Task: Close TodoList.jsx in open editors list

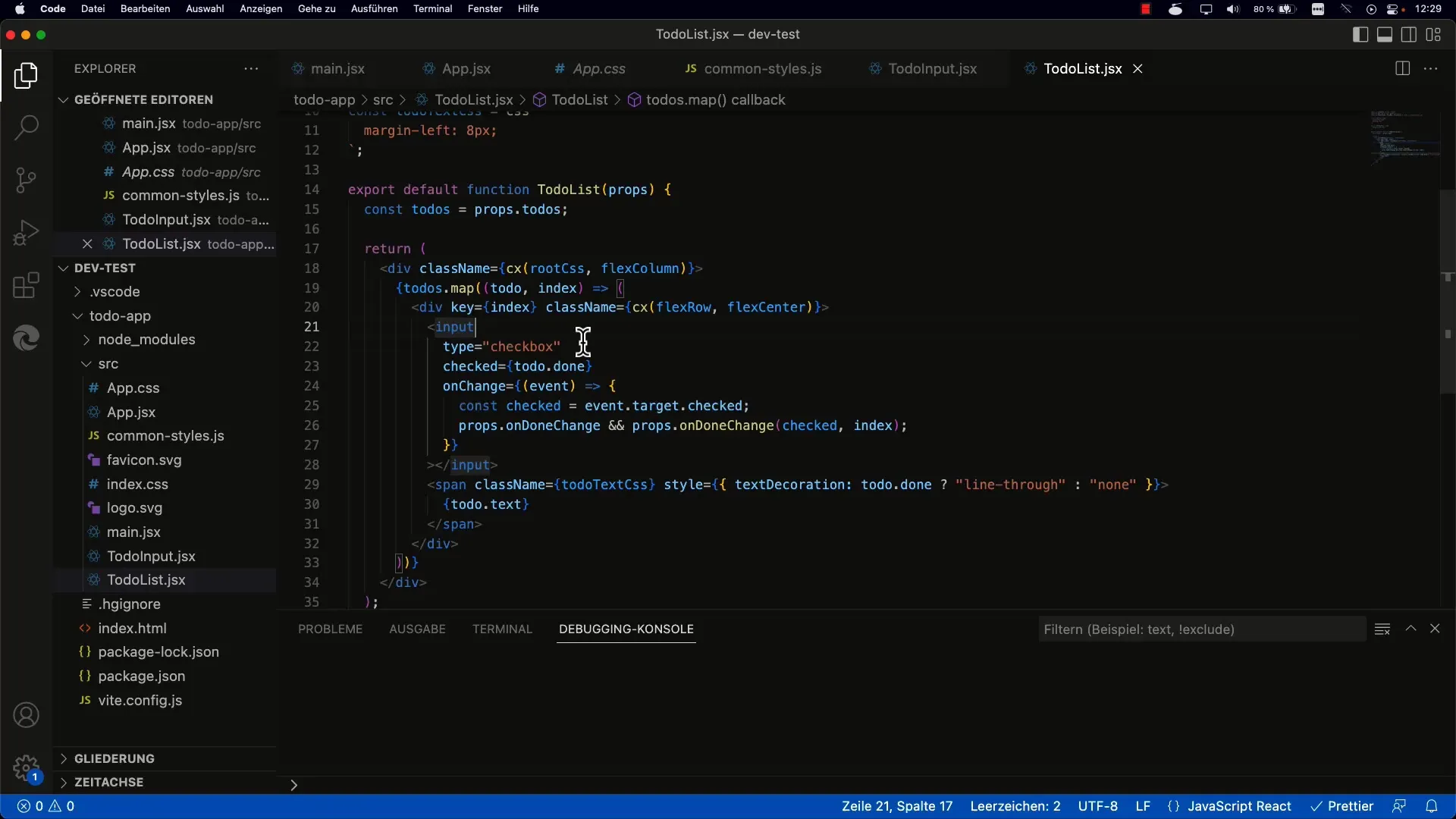Action: click(x=87, y=244)
